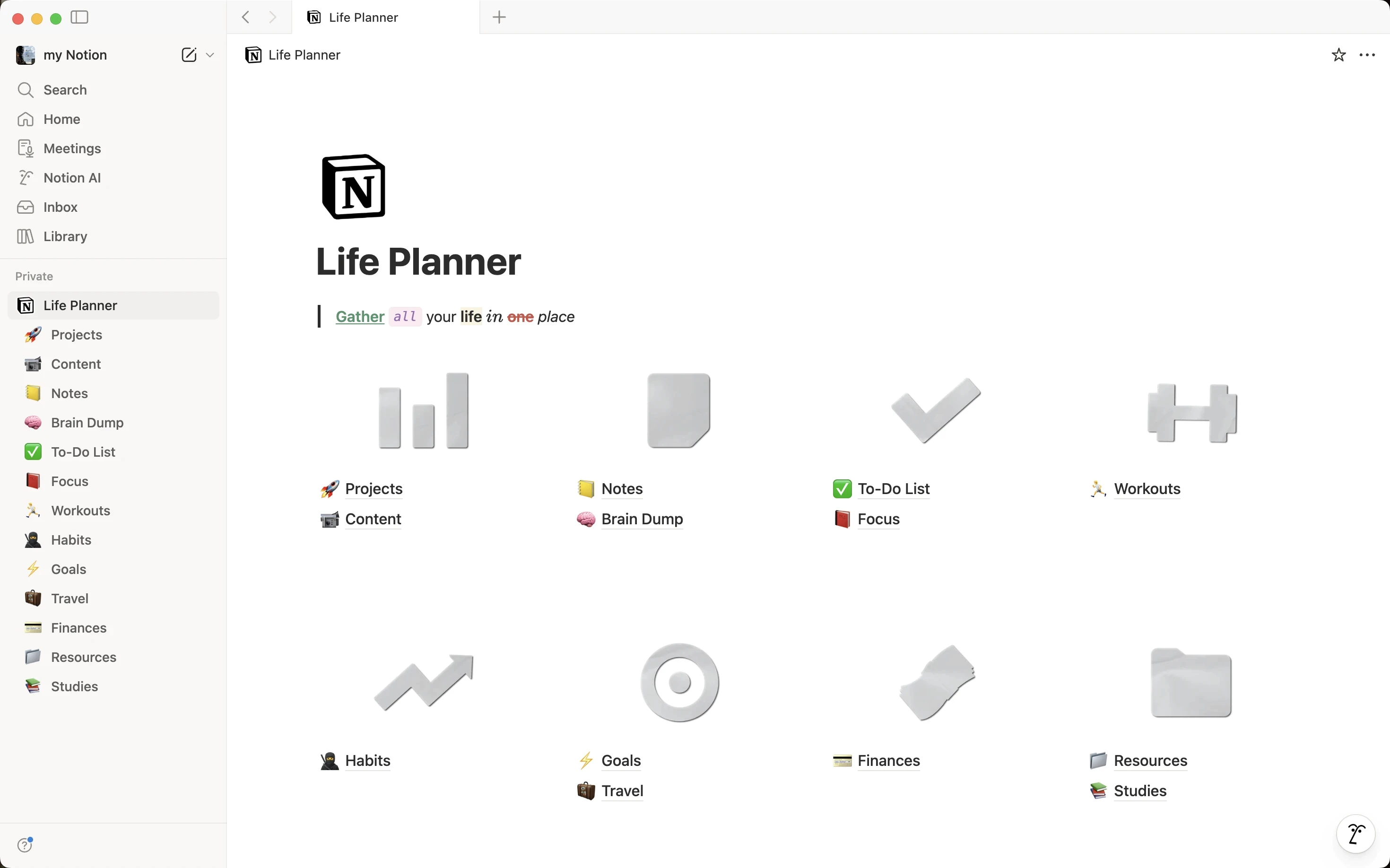Screen dimensions: 1390x868
Task: Click the Life Planner breadcrumb title
Action: (304, 55)
